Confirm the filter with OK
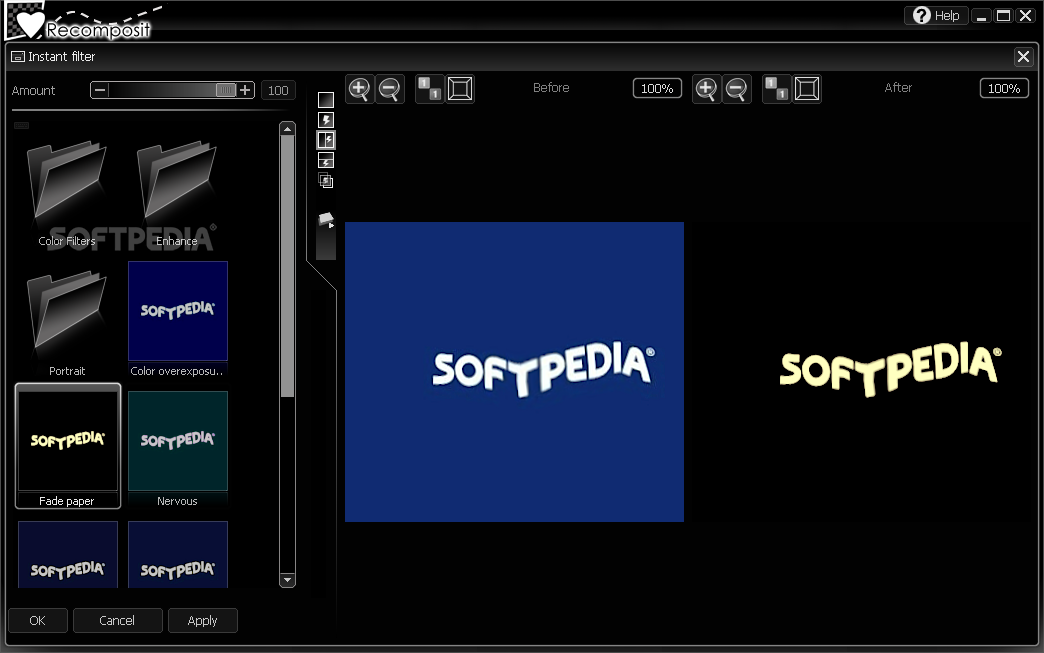1044x653 pixels. coord(37,620)
